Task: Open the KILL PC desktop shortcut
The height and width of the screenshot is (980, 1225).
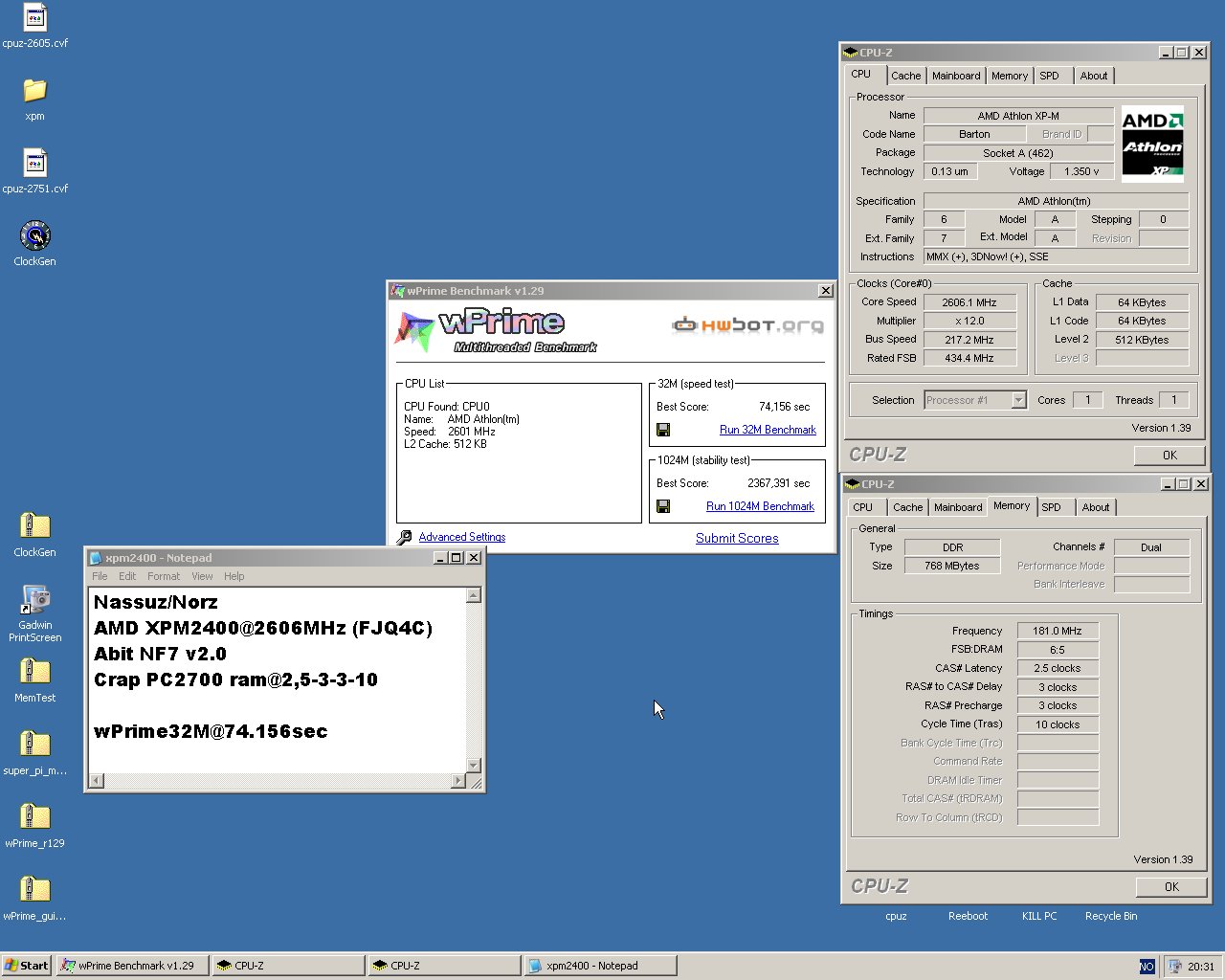Action: (x=1039, y=916)
